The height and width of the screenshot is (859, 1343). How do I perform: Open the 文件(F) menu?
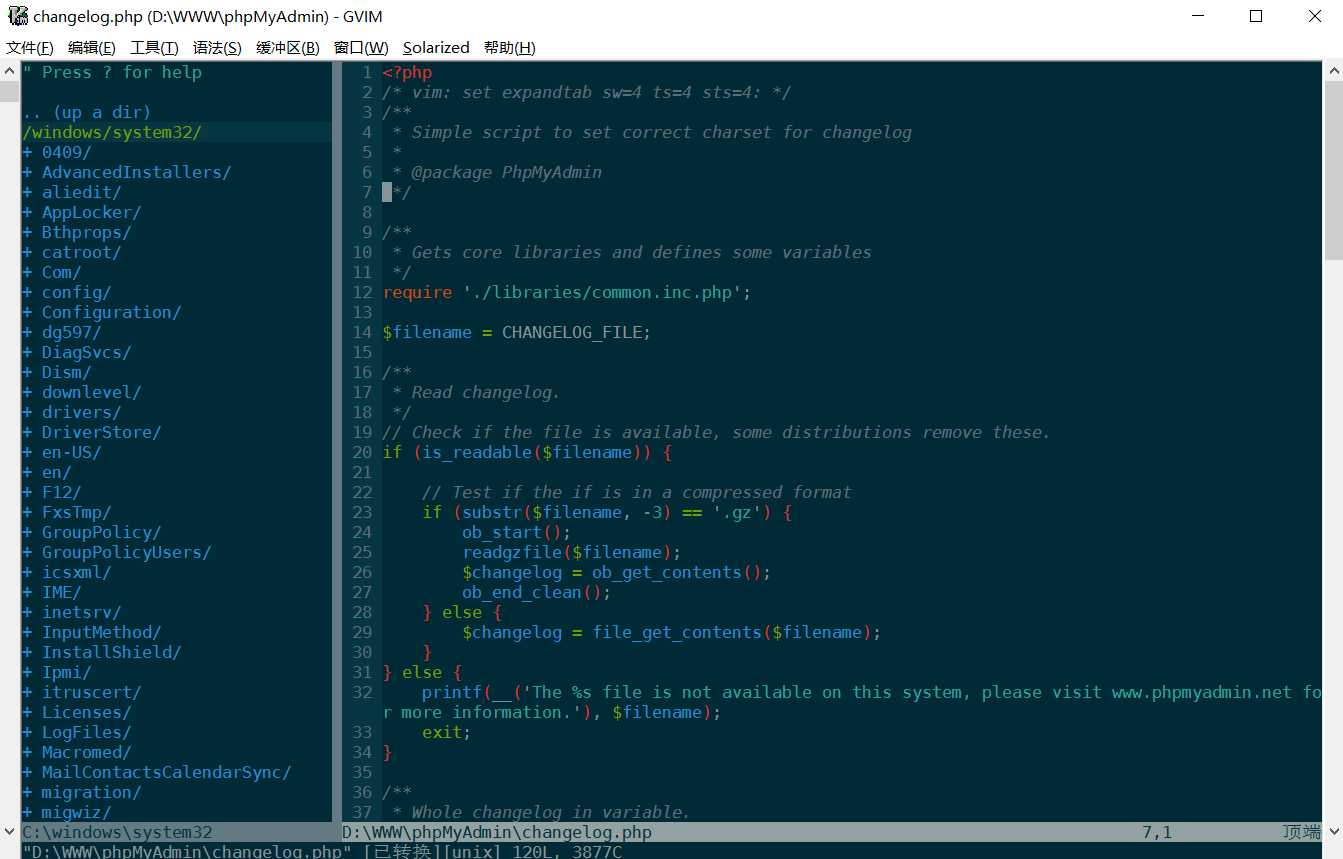pyautogui.click(x=30, y=47)
